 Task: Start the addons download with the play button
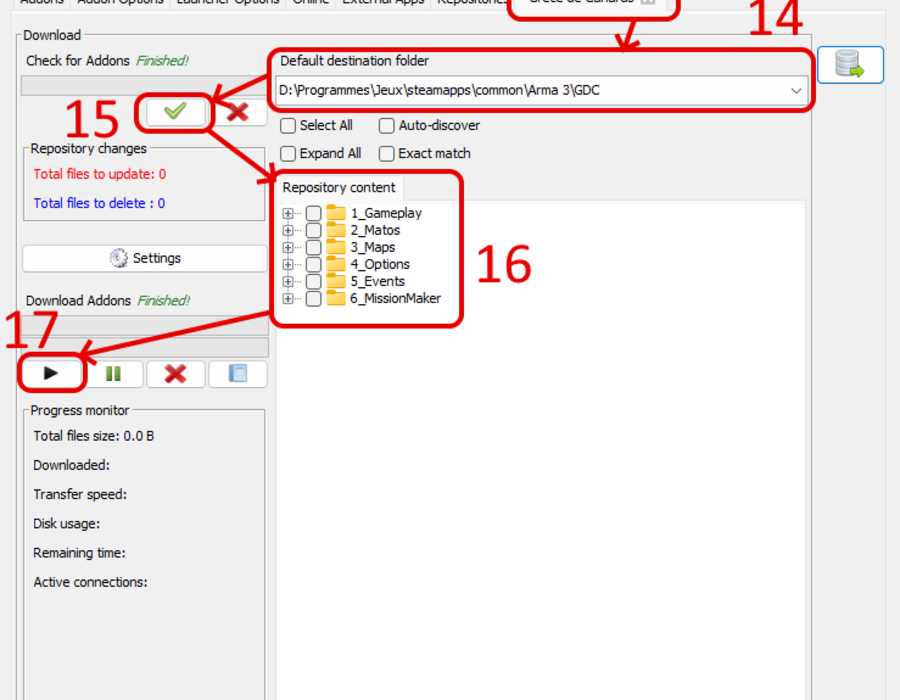tap(51, 374)
